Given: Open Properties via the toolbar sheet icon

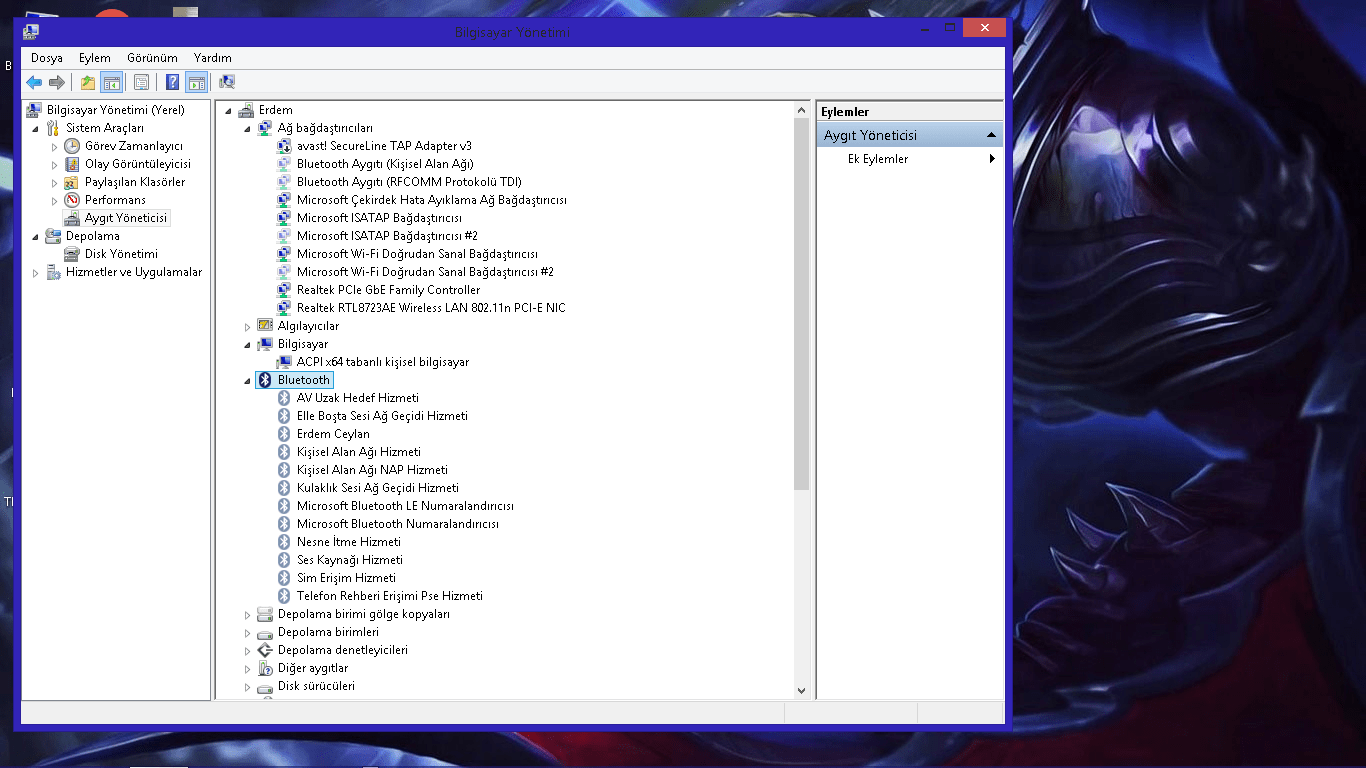Looking at the screenshot, I should [142, 82].
